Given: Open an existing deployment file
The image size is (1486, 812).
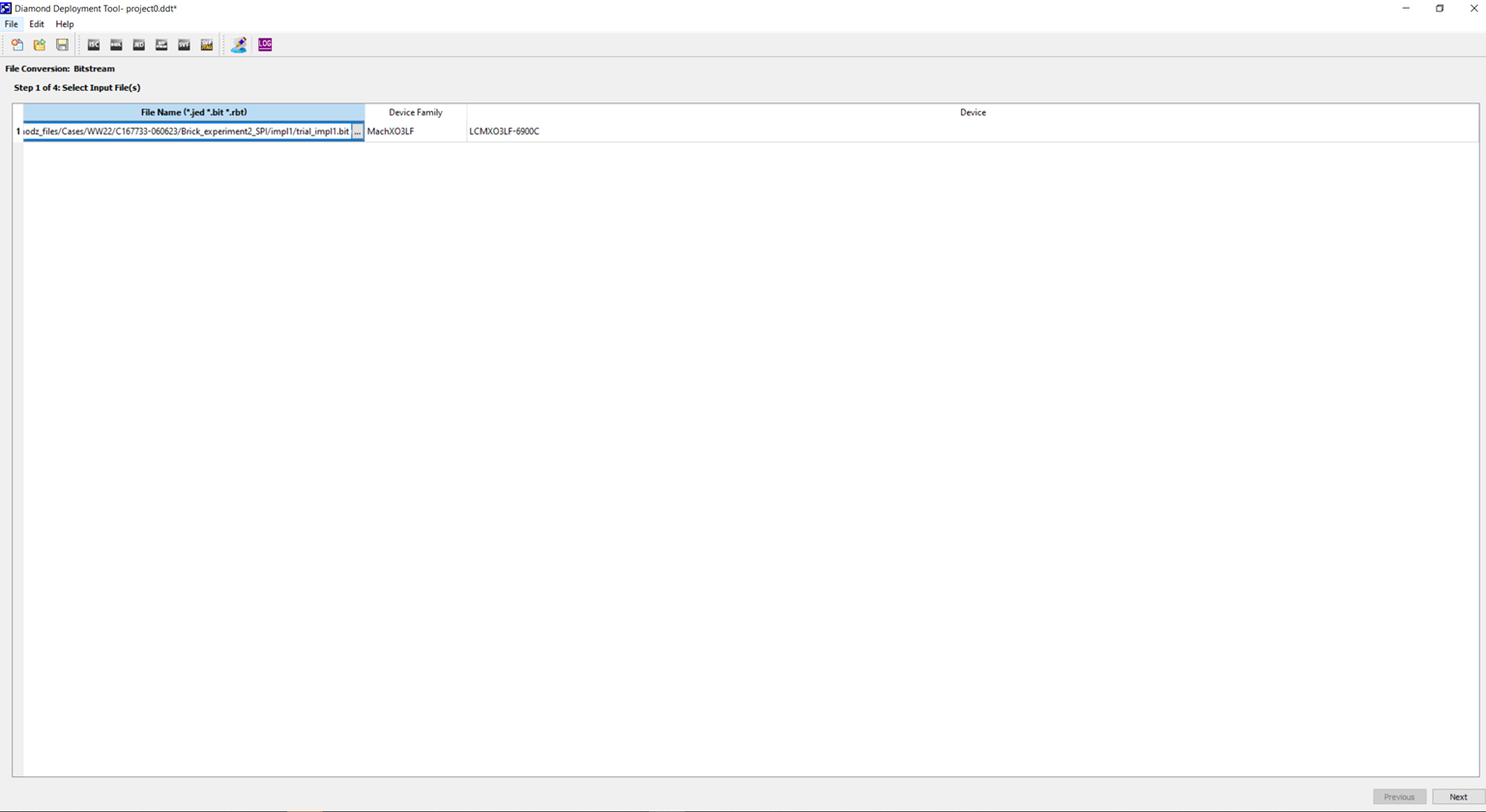Looking at the screenshot, I should [x=40, y=44].
